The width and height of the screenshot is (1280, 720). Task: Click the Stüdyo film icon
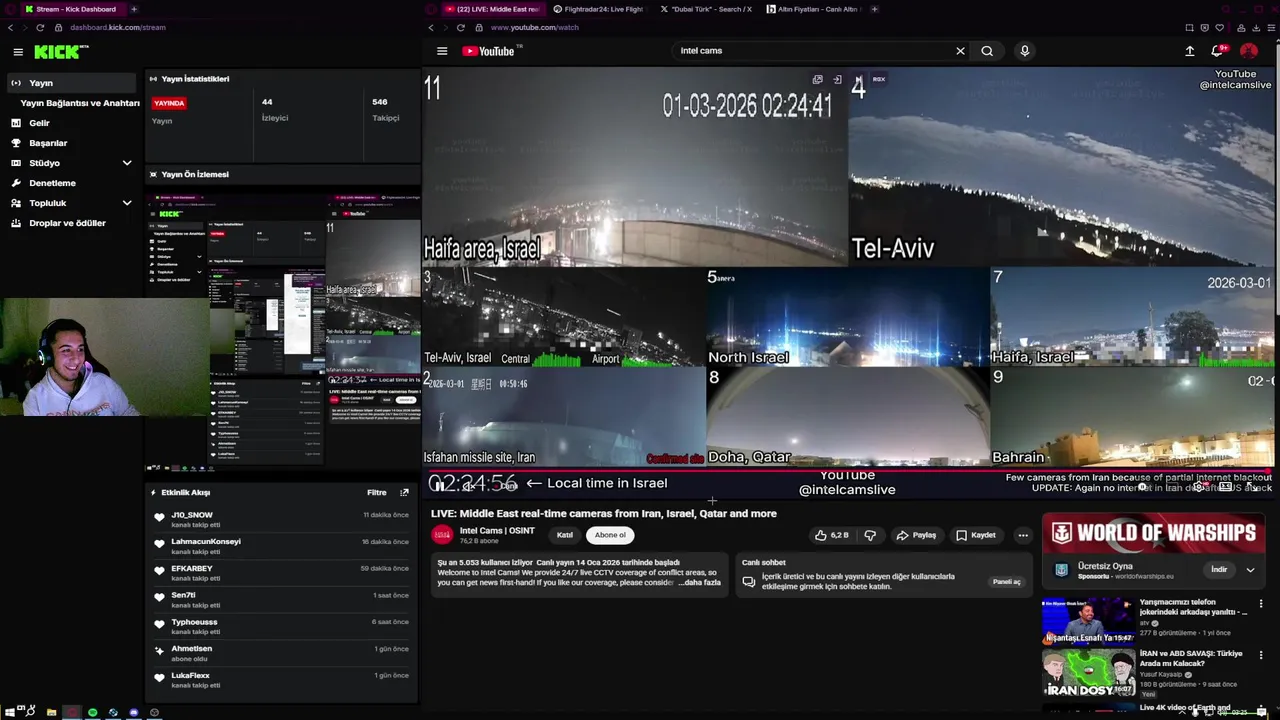[16, 163]
